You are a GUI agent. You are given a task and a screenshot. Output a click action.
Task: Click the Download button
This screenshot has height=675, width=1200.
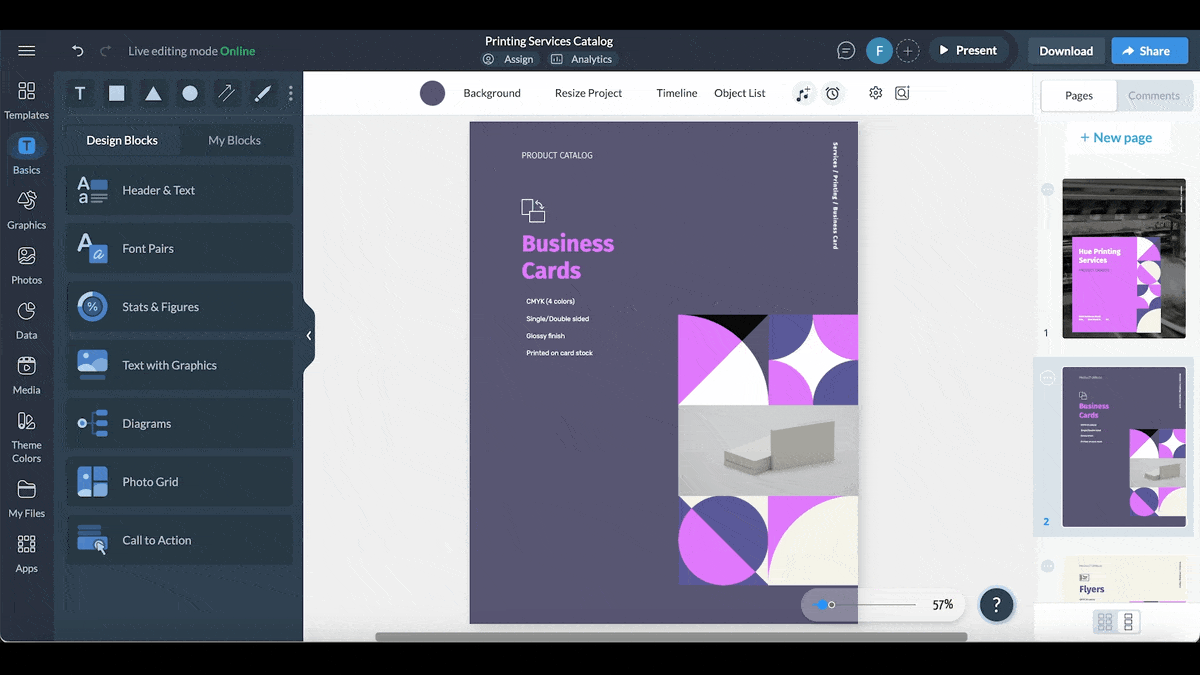(x=1065, y=50)
